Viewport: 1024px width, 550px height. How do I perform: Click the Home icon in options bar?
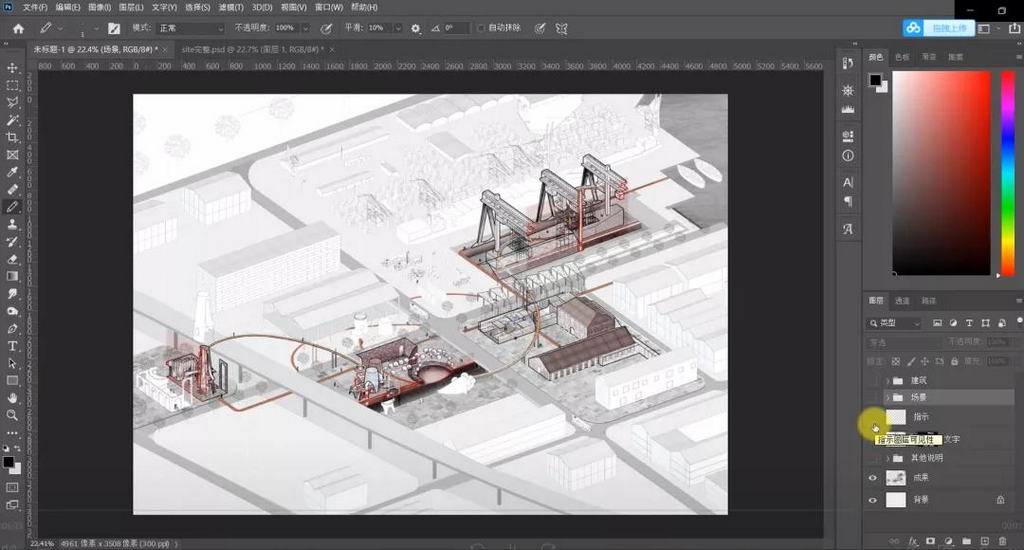[x=18, y=28]
